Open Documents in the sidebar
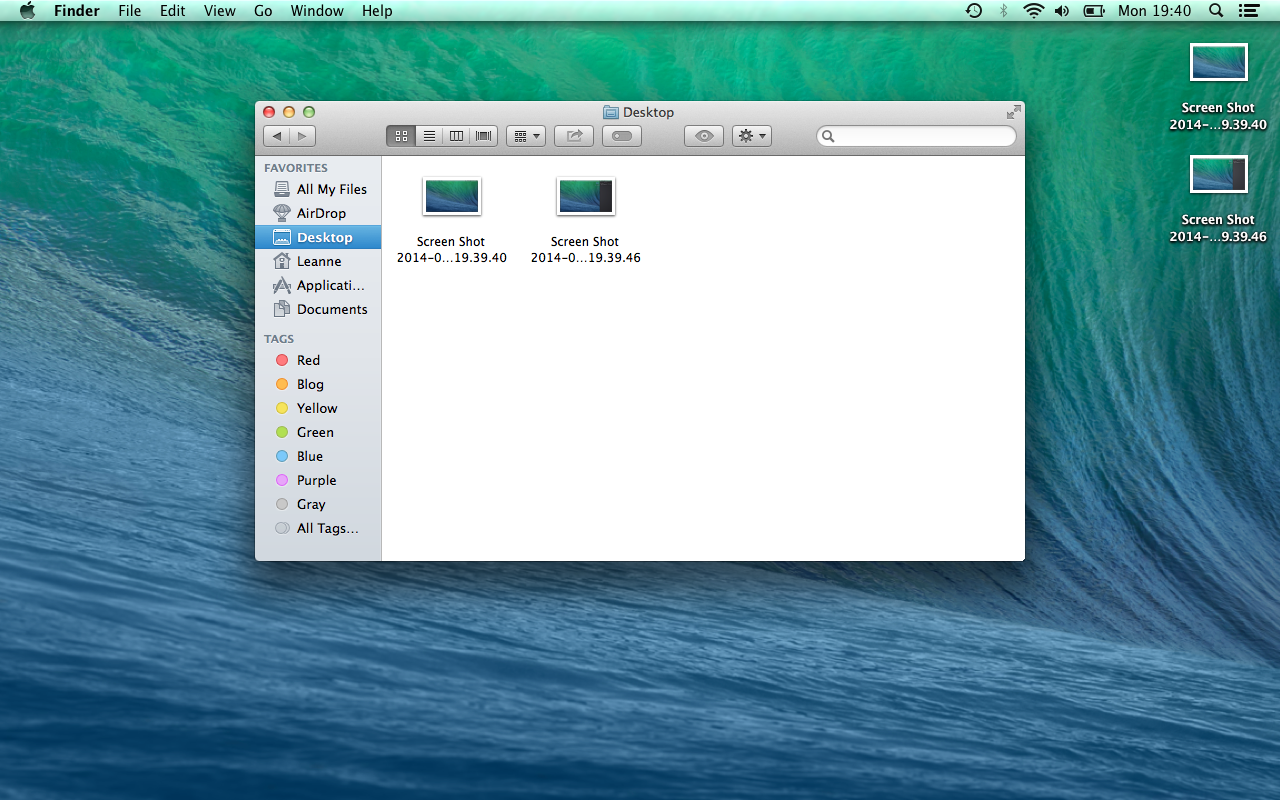Viewport: 1280px width, 800px height. 318,309
